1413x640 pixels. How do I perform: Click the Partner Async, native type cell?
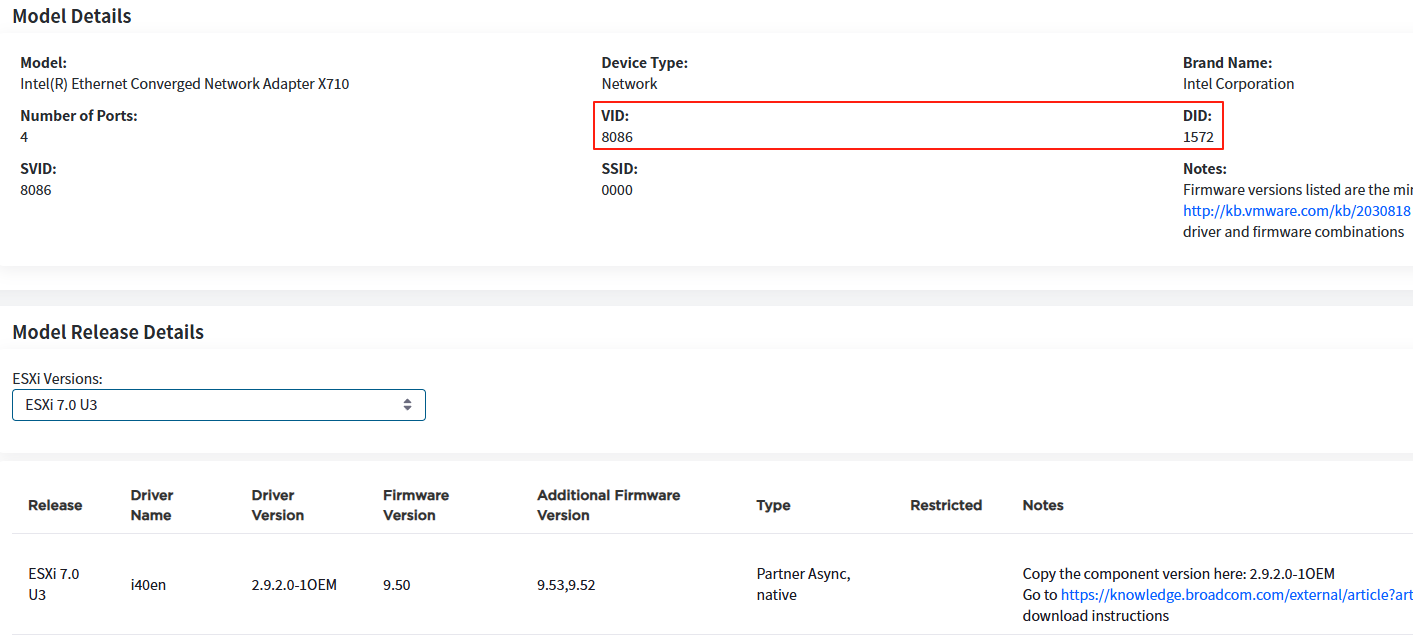(804, 584)
